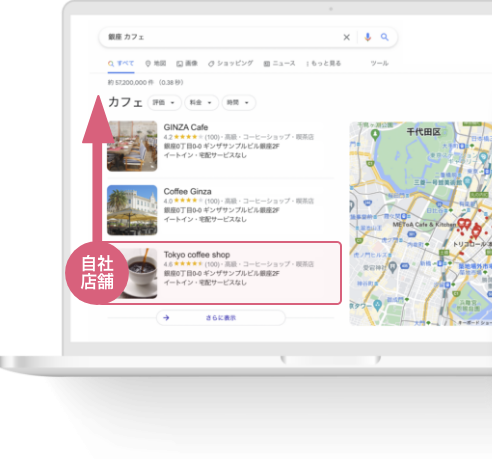Viewport: 492px width, 459px height.
Task: Click the Coffee Ginza star rating 4.0
Action: (x=183, y=201)
